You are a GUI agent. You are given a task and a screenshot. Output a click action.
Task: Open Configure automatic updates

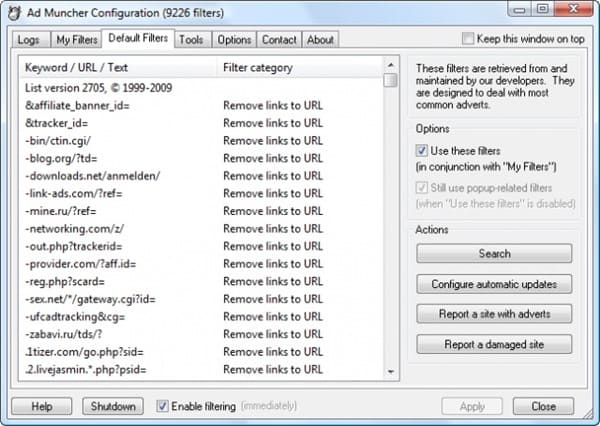pyautogui.click(x=494, y=284)
